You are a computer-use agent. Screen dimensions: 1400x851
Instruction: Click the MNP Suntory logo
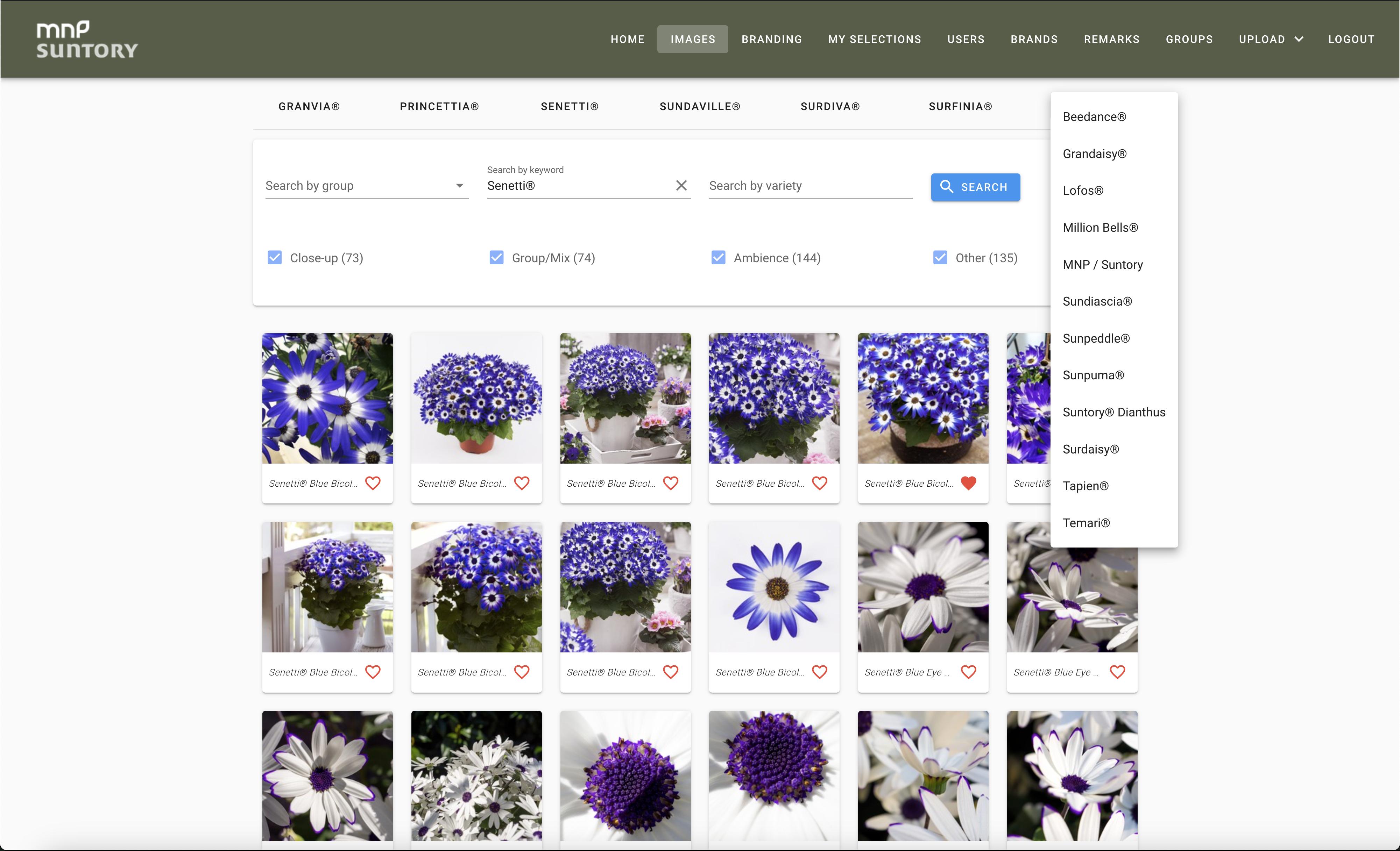click(x=87, y=39)
